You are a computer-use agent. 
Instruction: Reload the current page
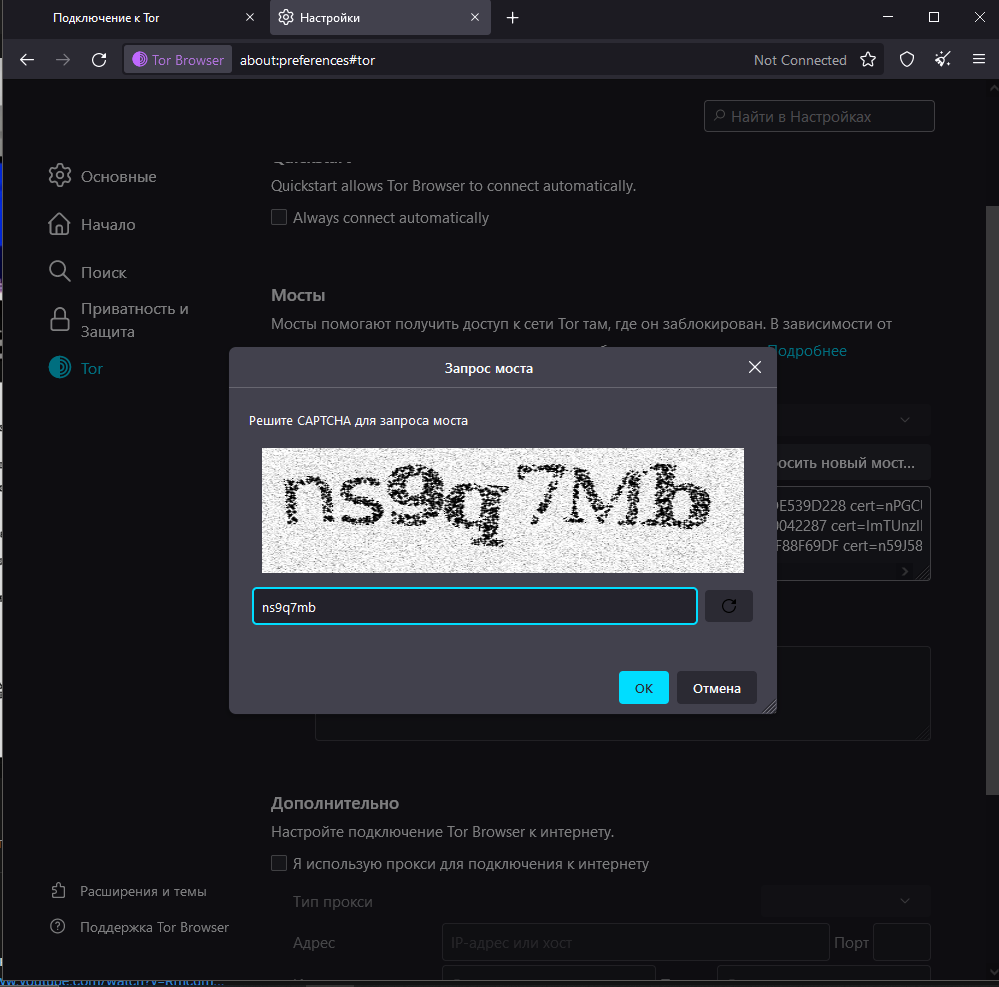[99, 60]
